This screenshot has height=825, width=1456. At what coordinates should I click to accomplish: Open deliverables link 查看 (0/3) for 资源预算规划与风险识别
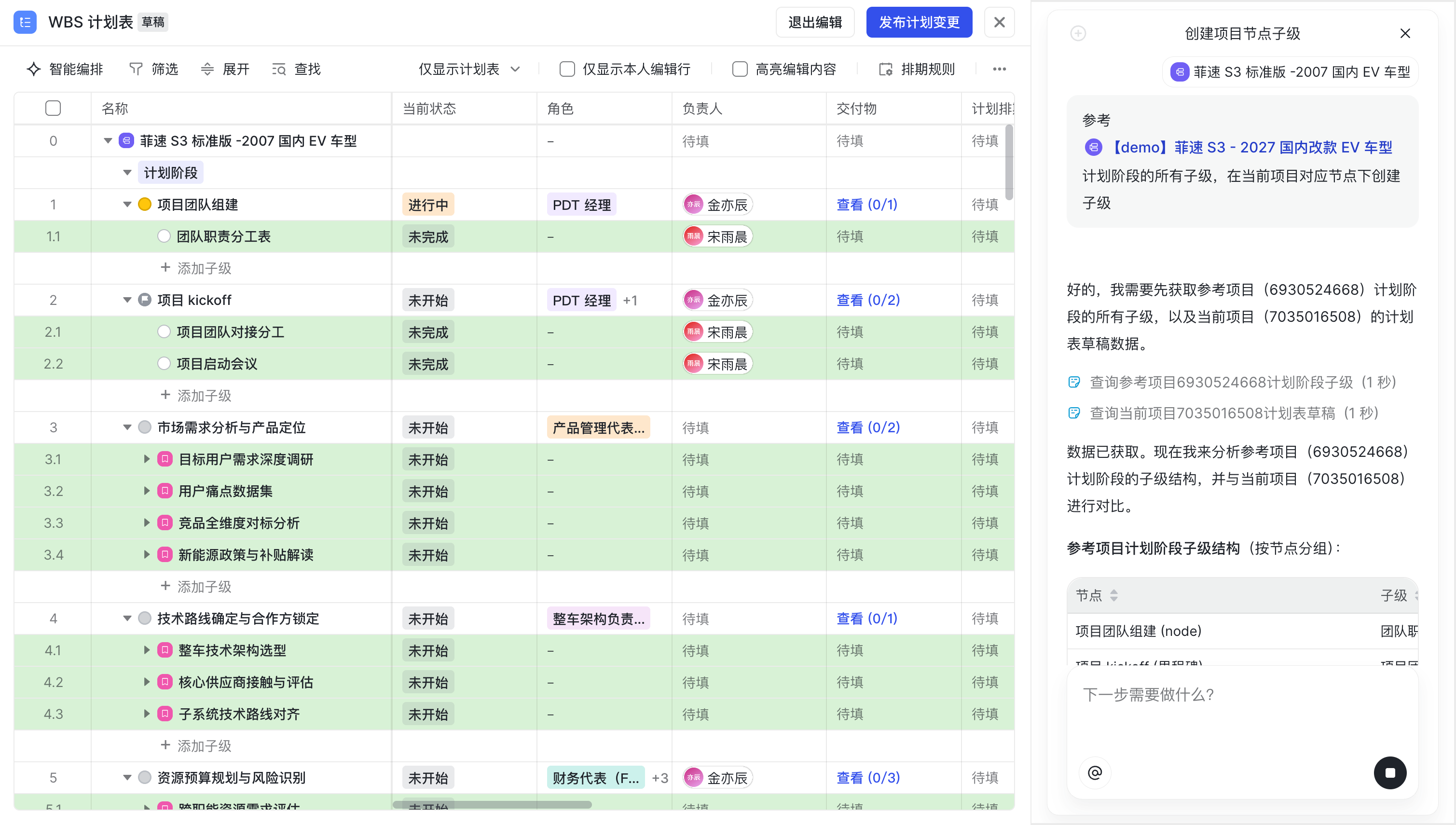click(868, 777)
